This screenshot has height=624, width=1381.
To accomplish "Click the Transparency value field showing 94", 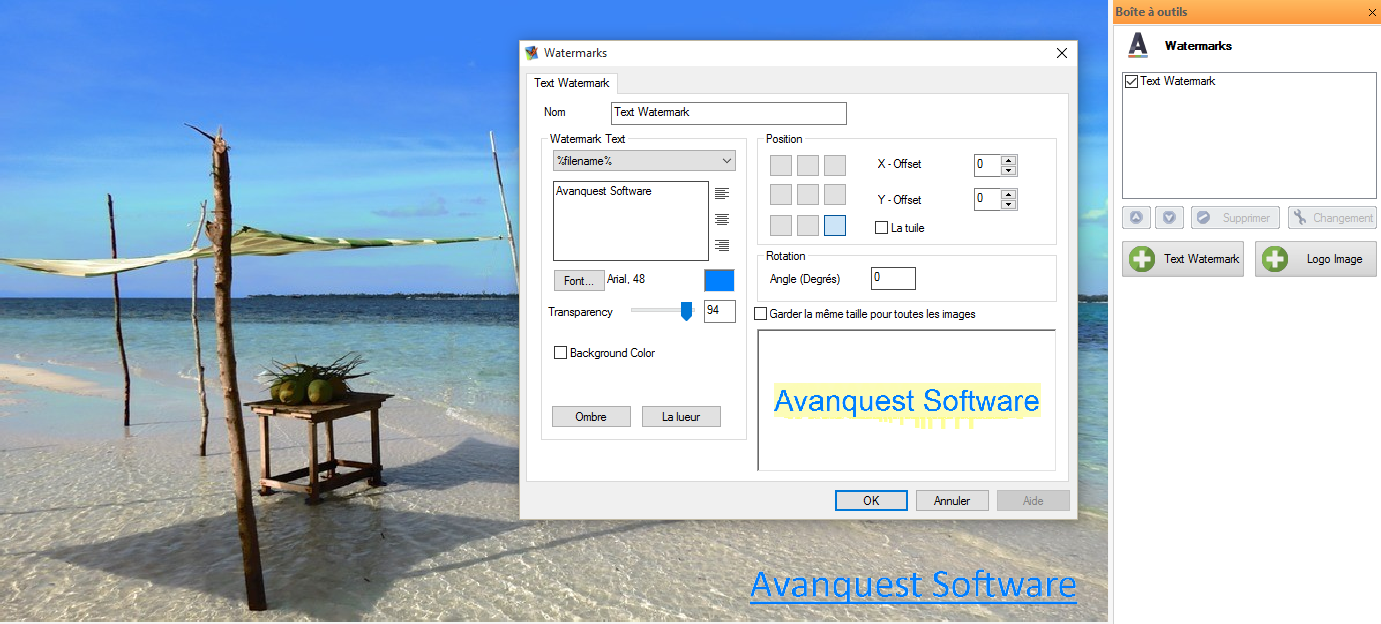I will pyautogui.click(x=720, y=311).
